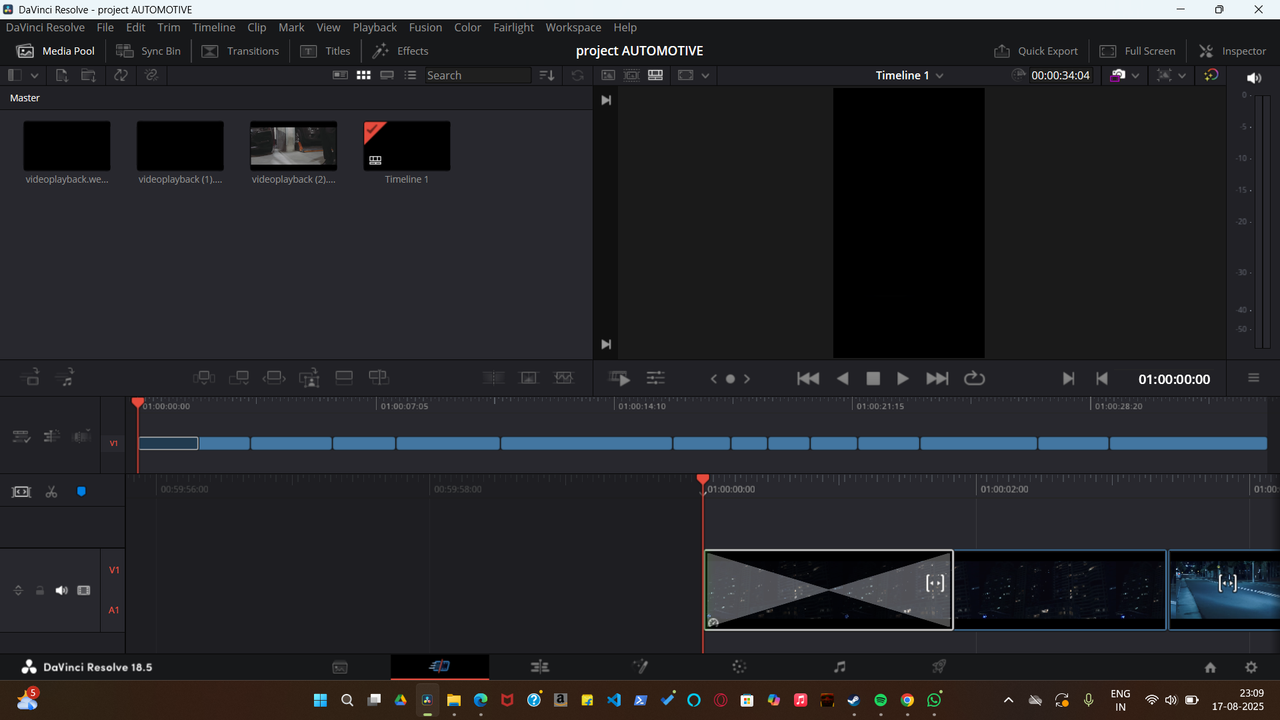The height and width of the screenshot is (720, 1280).
Task: Switch Media Pool to thumbnail view
Action: tap(363, 75)
